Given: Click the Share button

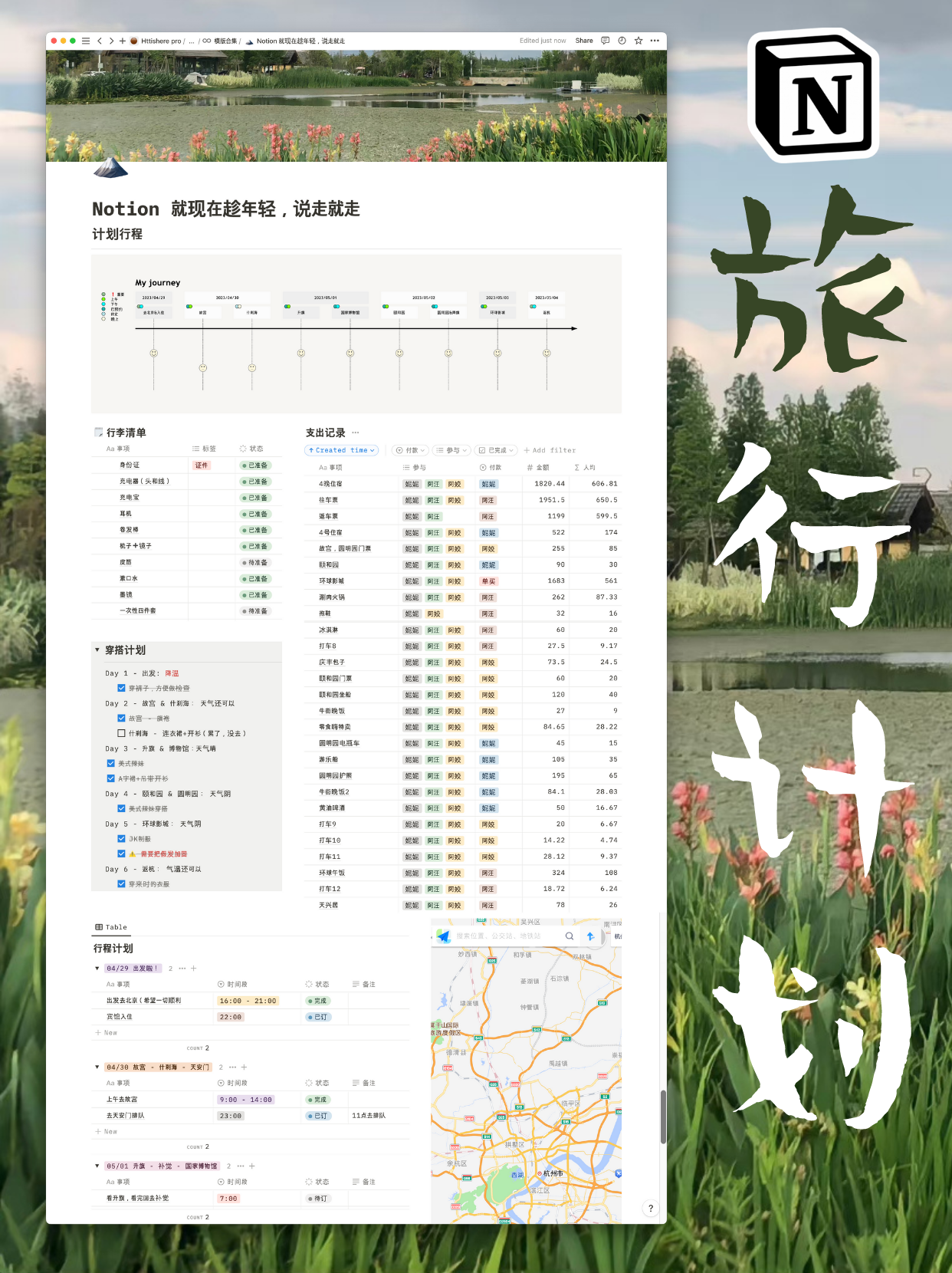Looking at the screenshot, I should (584, 41).
